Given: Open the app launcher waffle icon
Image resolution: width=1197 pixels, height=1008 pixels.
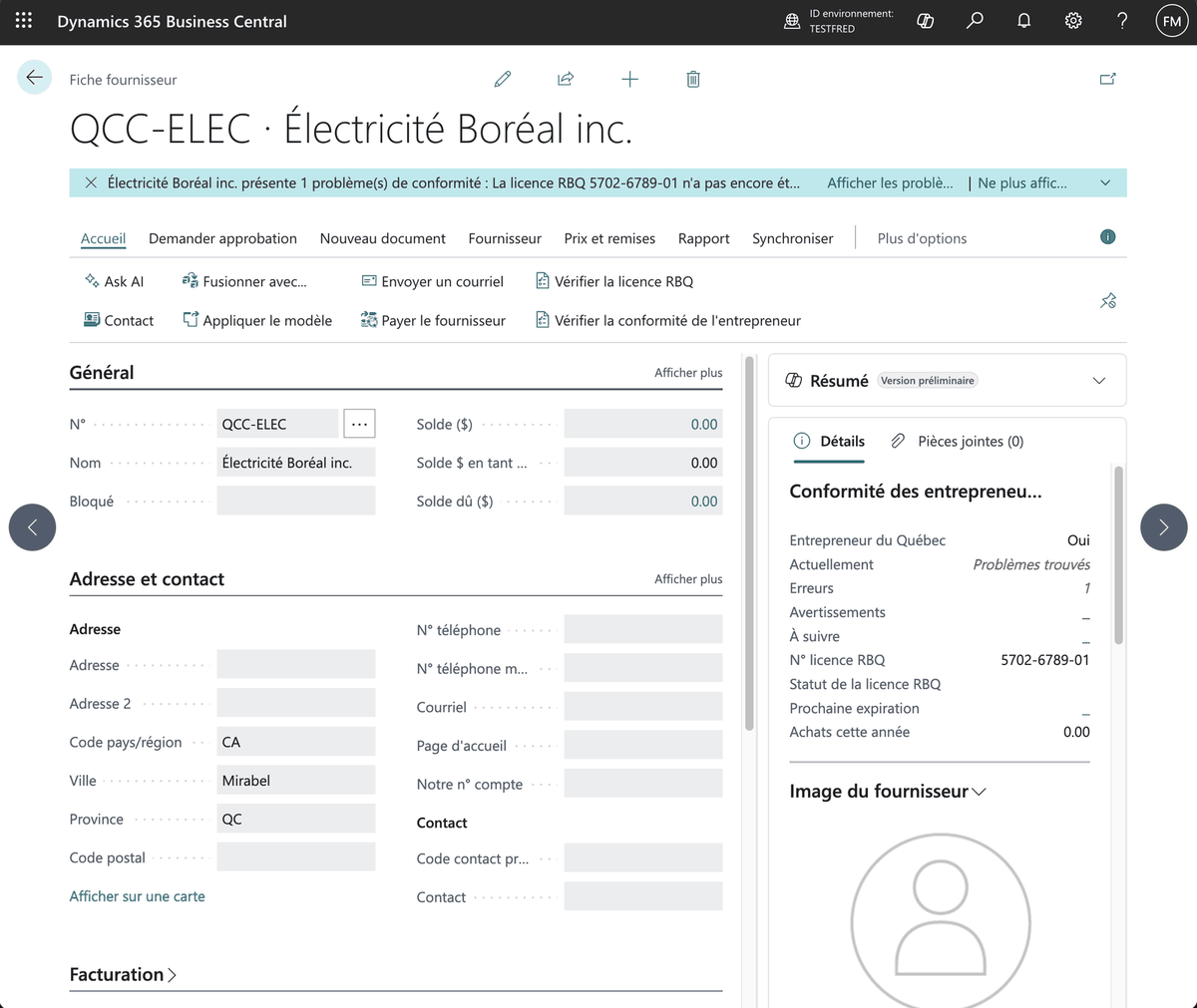Looking at the screenshot, I should [24, 21].
